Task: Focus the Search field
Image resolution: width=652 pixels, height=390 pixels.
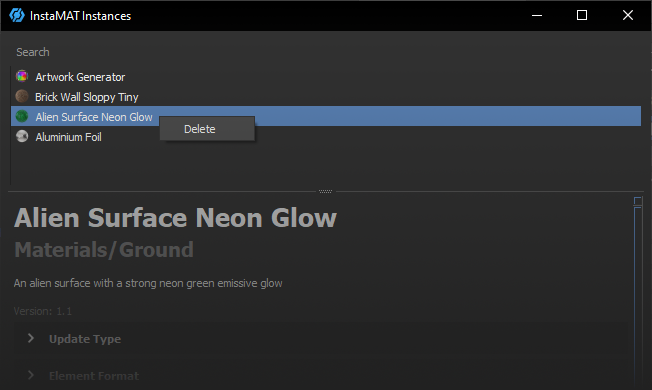Action: click(x=326, y=52)
